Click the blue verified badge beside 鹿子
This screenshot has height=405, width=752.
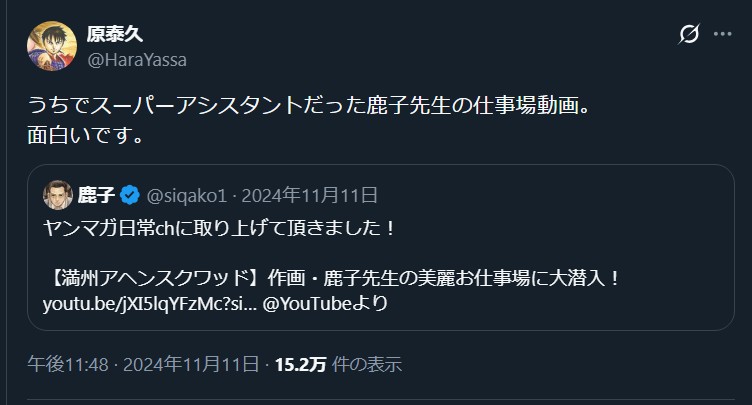click(130, 194)
